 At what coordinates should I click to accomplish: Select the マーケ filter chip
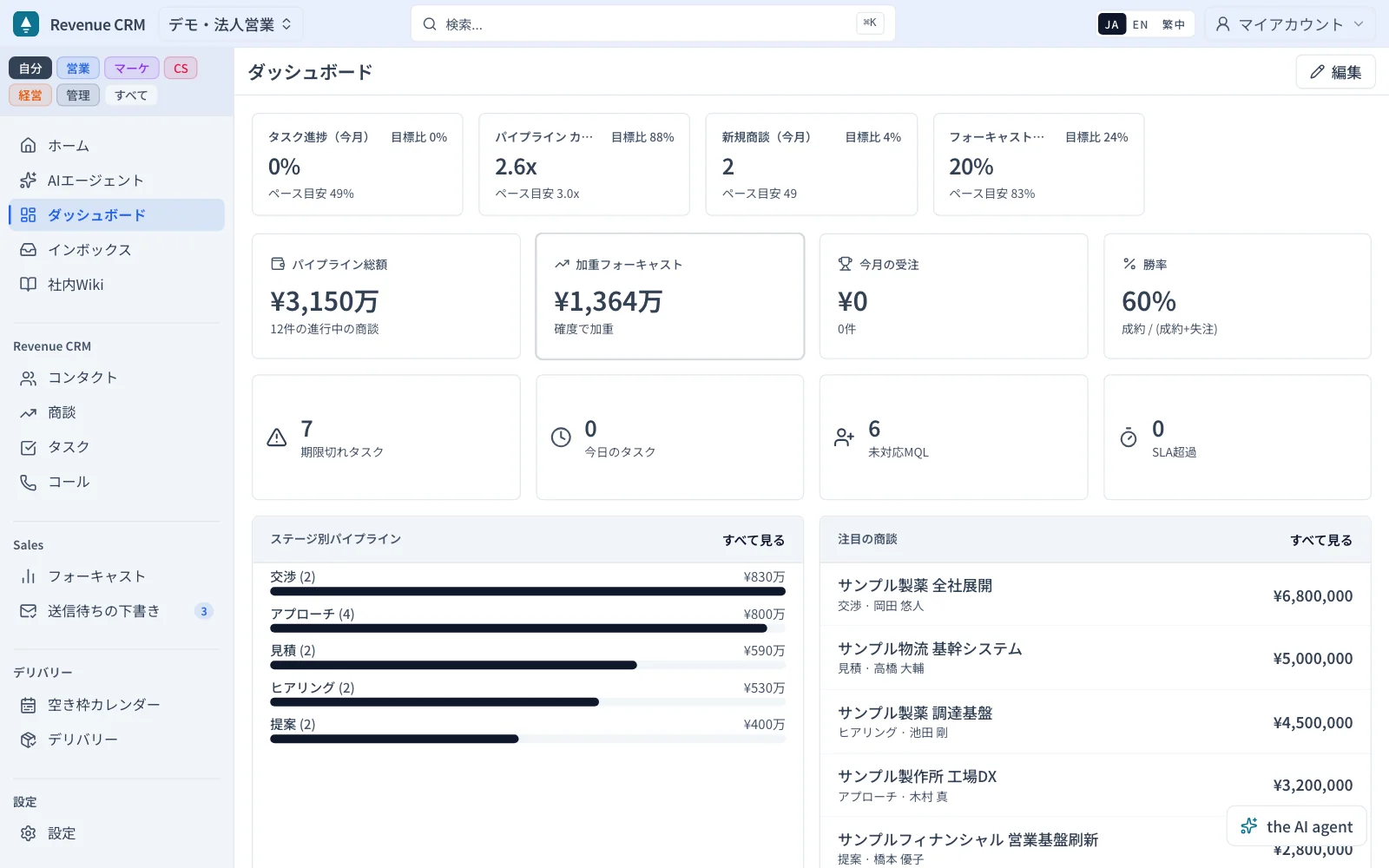coord(132,69)
